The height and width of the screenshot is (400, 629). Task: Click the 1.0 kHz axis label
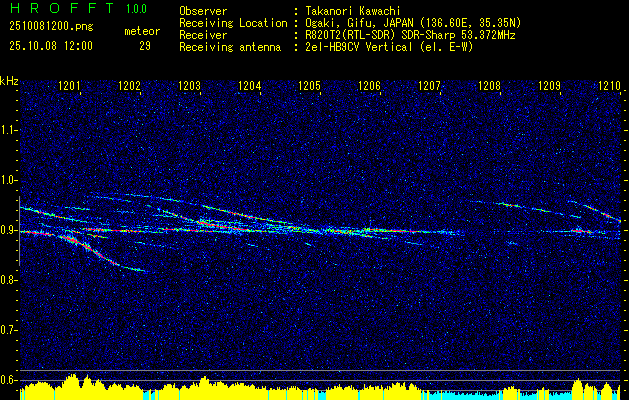tap(8, 180)
